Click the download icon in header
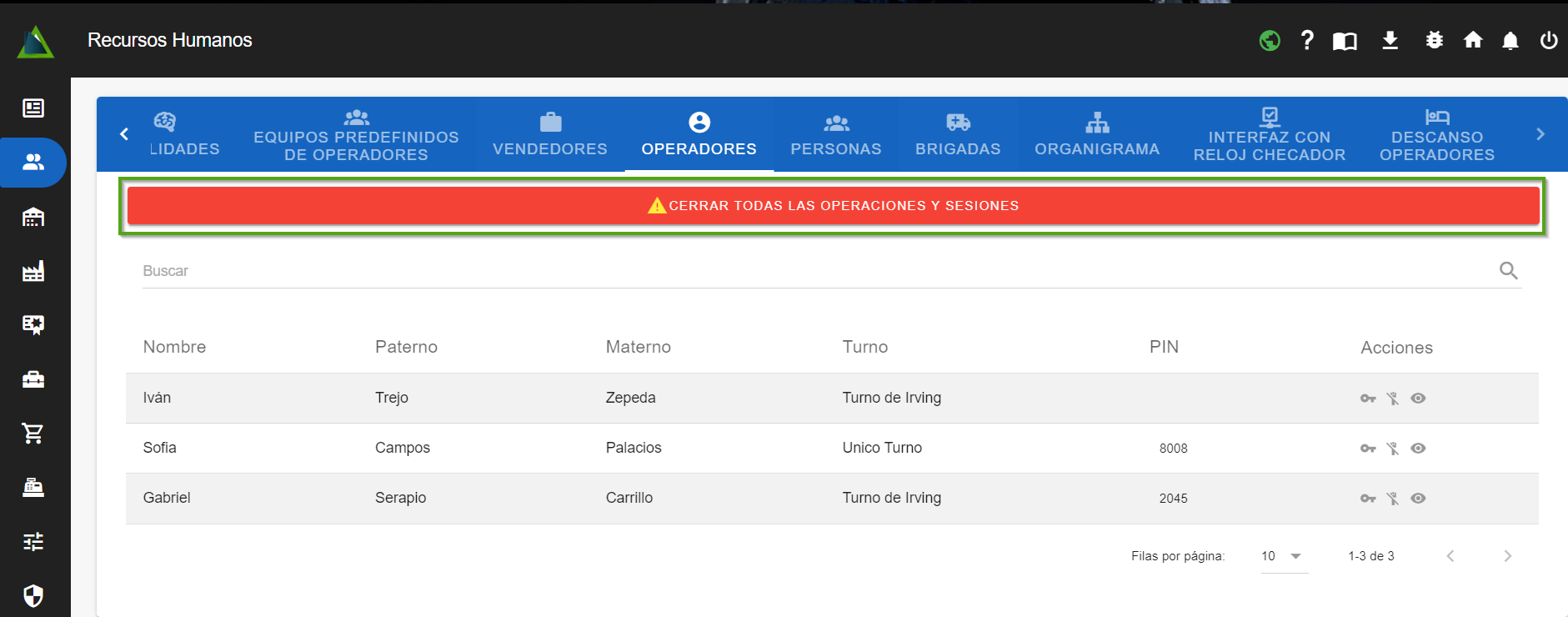This screenshot has height=617, width=1568. [x=1390, y=40]
